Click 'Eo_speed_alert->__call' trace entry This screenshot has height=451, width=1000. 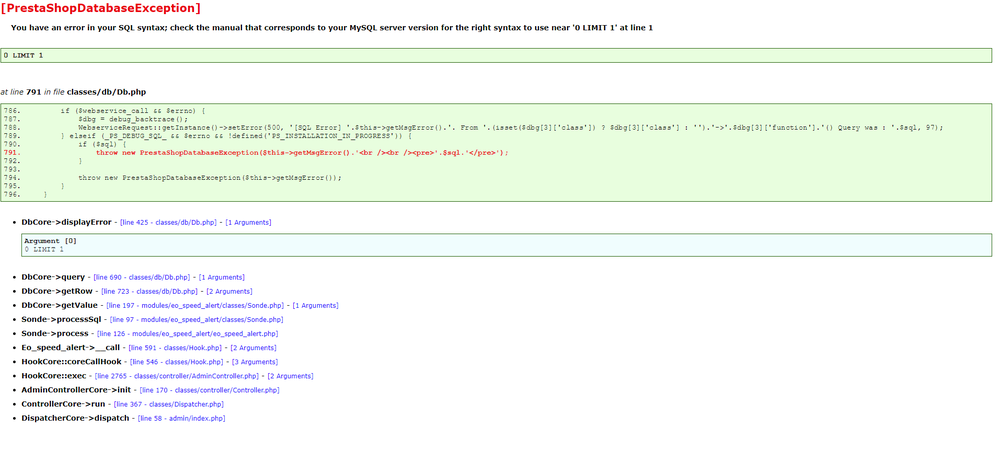71,347
